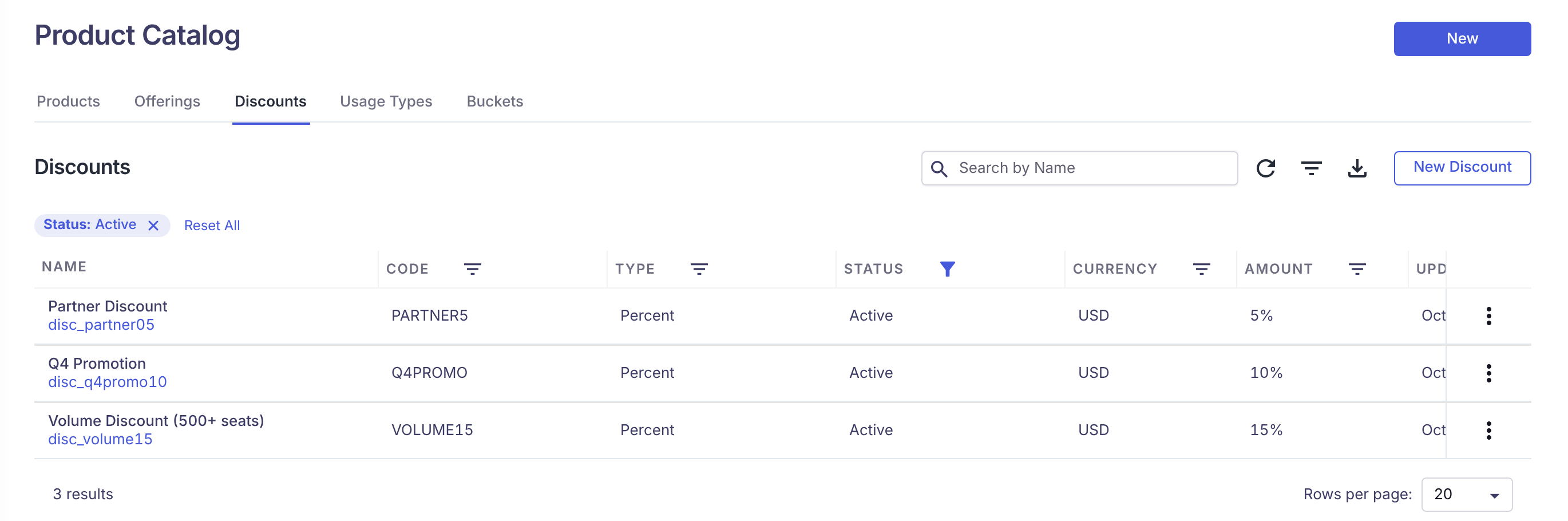The image size is (1568, 521).
Task: Focus the Search by Name field
Action: pyautogui.click(x=1079, y=168)
